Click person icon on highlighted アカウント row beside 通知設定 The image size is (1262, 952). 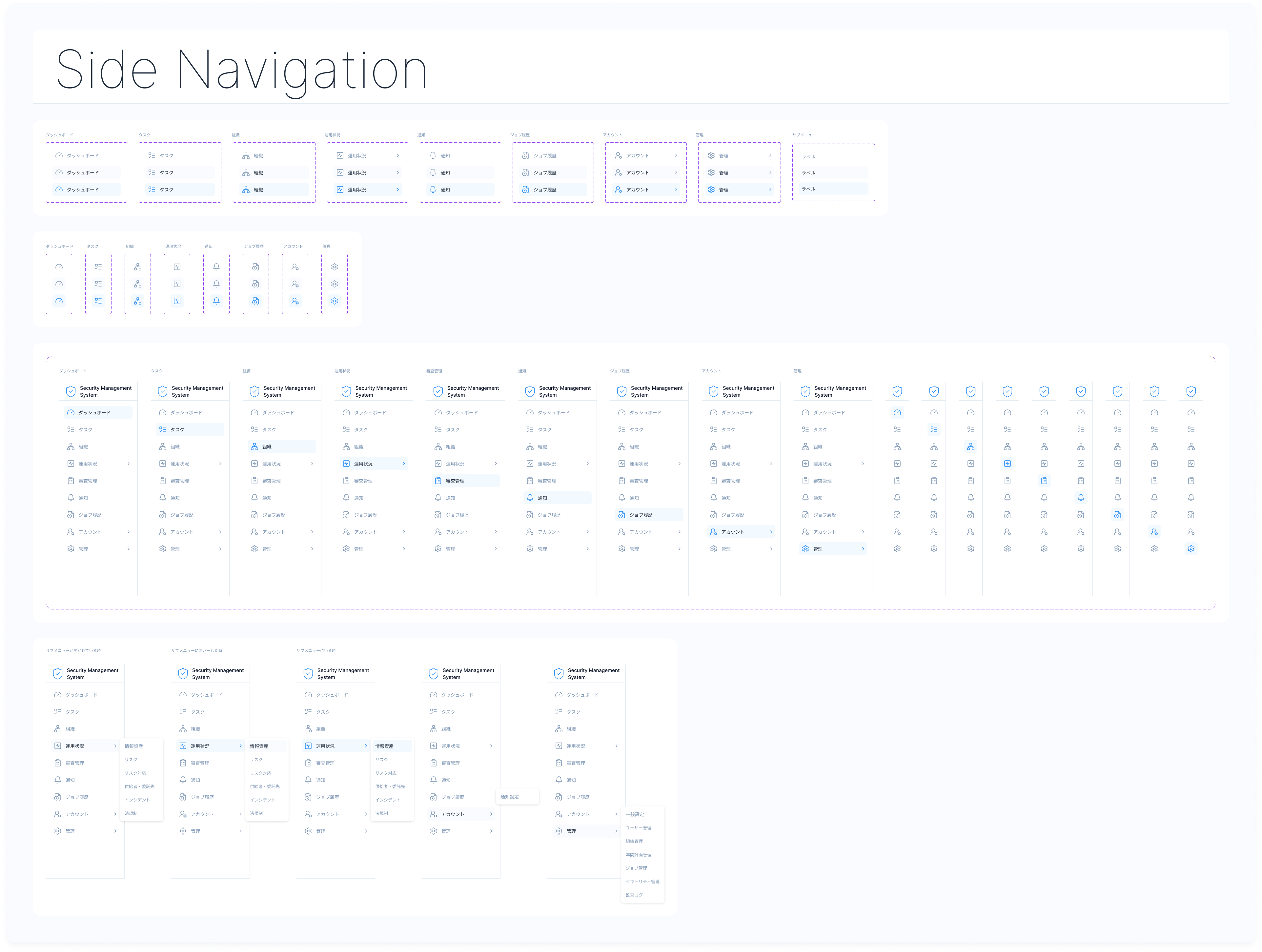tap(434, 814)
